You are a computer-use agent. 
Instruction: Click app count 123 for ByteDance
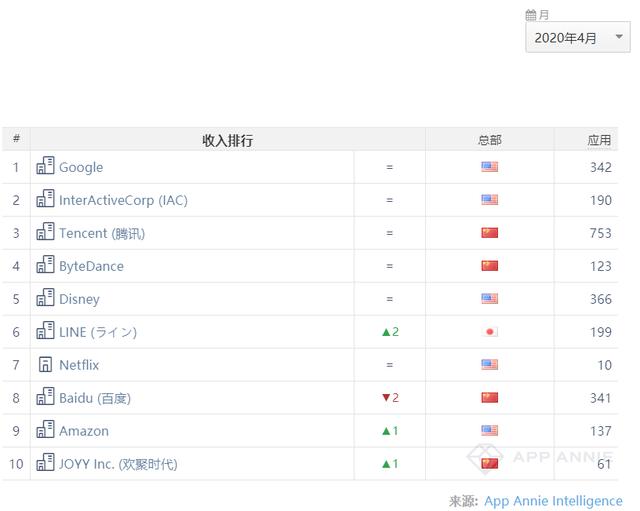tap(601, 267)
